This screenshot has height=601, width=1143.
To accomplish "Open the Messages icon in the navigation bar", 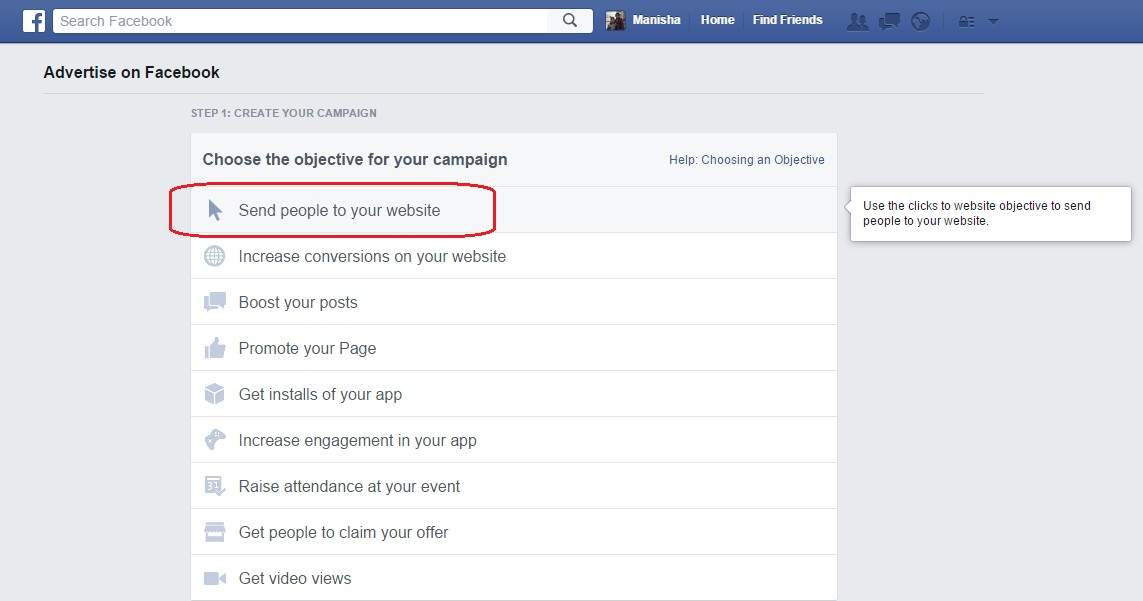I will (889, 20).
